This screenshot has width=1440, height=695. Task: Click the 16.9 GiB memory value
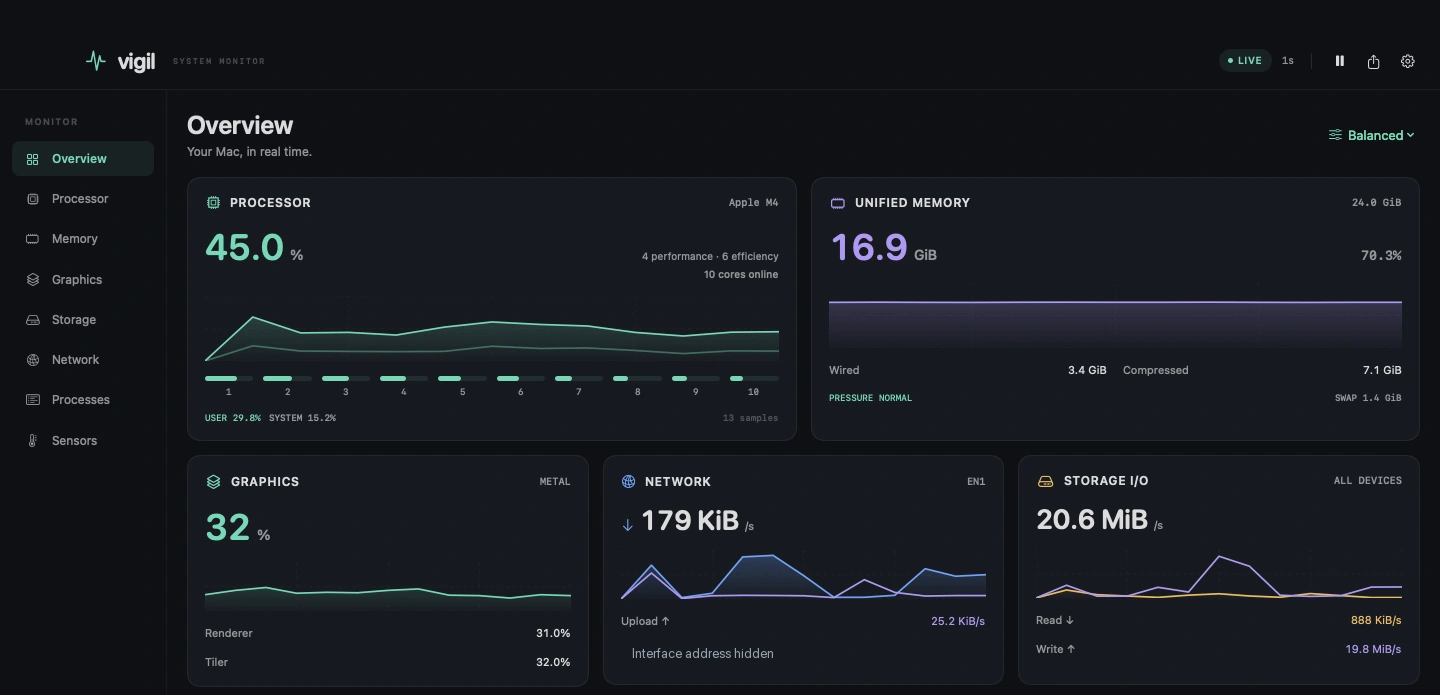coord(884,247)
